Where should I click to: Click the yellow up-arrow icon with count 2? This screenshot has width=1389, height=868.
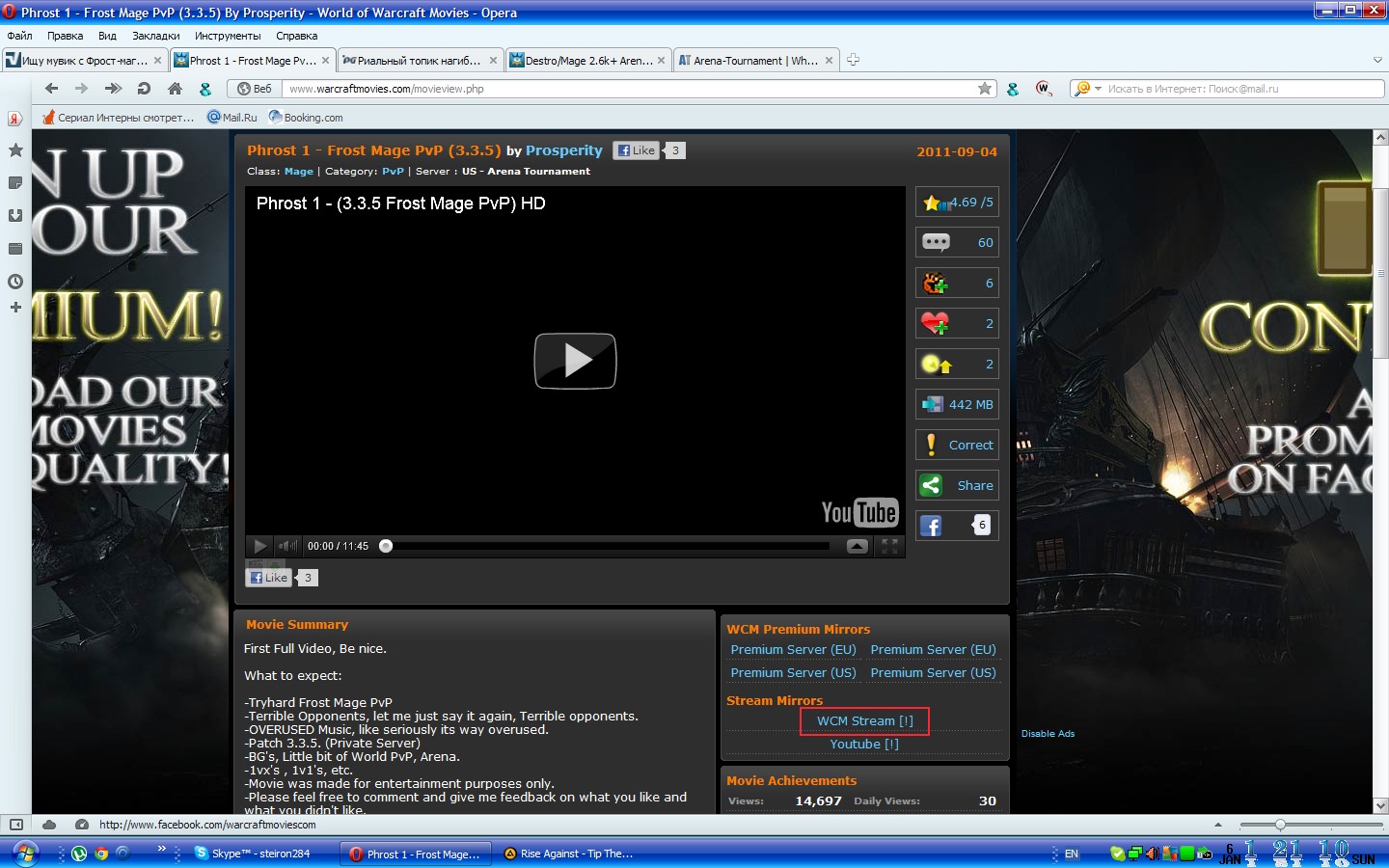pos(936,365)
